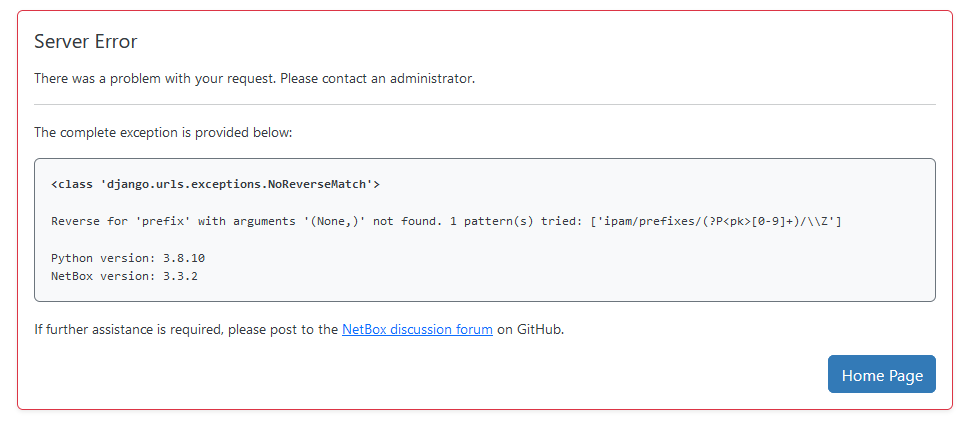Viewport: 964px width, 427px height.
Task: Click the NoReverseMatch exception class line
Action: [x=215, y=184]
